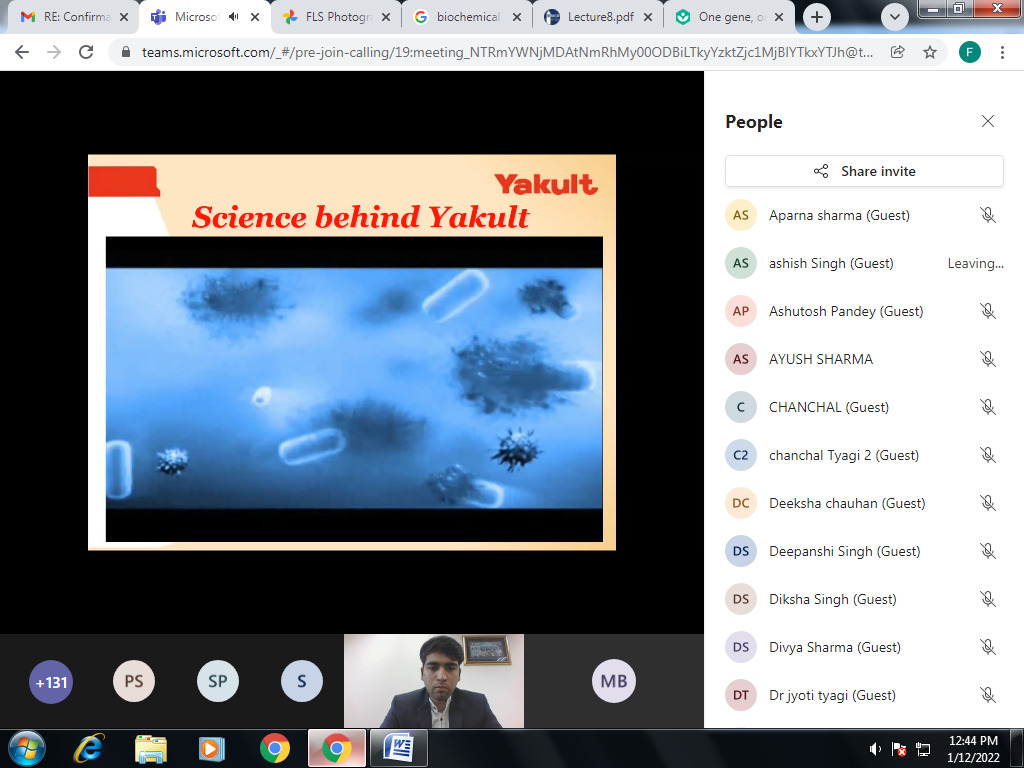The image size is (1024, 768).
Task: Open Windows Media Player from the taskbar
Action: 212,748
